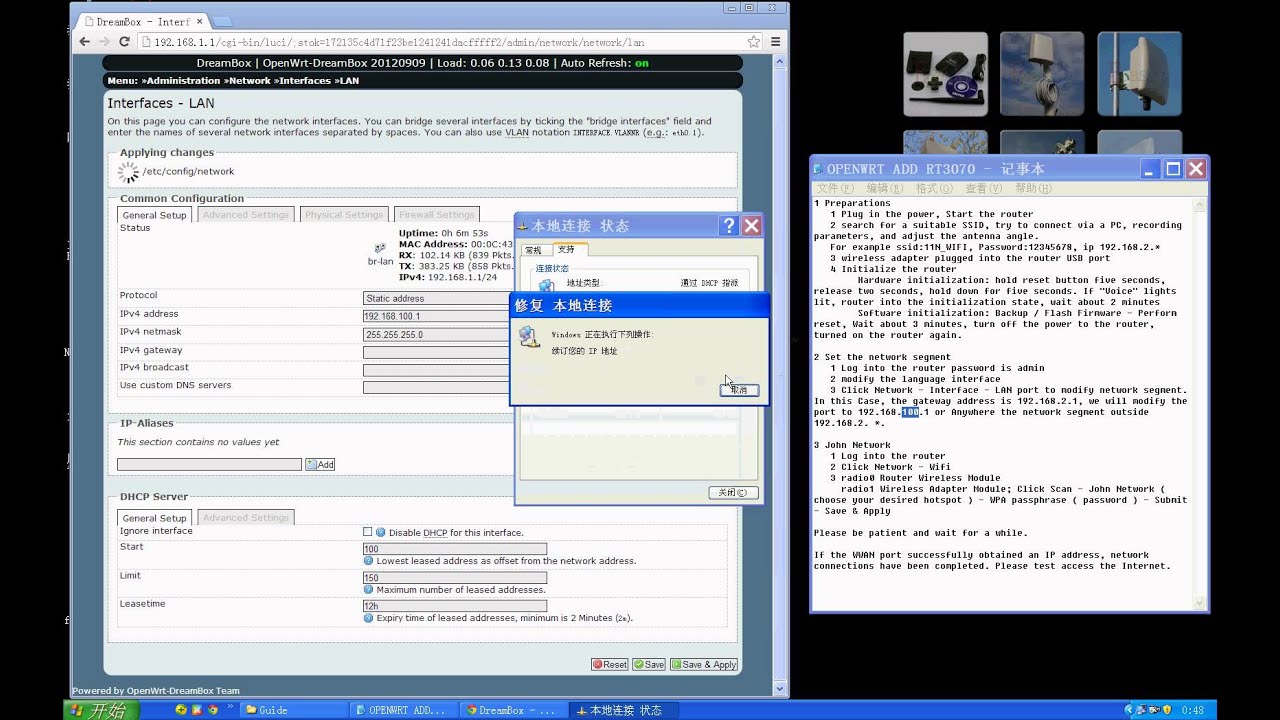Screen dimensions: 1280x720
Task: Click the Notepad vertical scrollbar
Action: [1199, 402]
